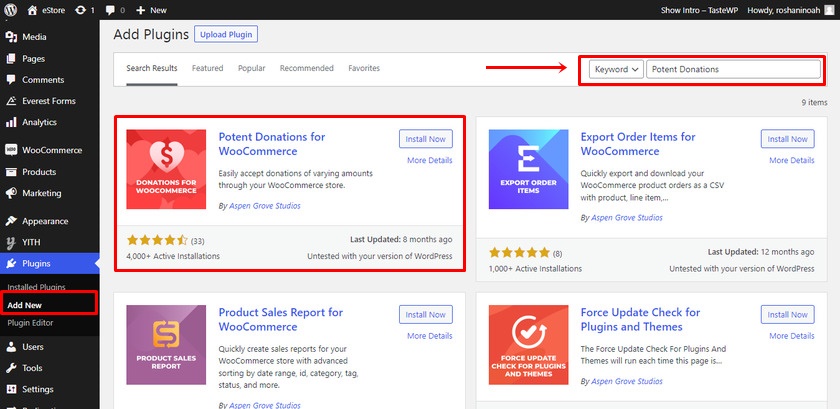Open Installed Plugins submenu item
Screen dimensions: 840x409
[36, 287]
